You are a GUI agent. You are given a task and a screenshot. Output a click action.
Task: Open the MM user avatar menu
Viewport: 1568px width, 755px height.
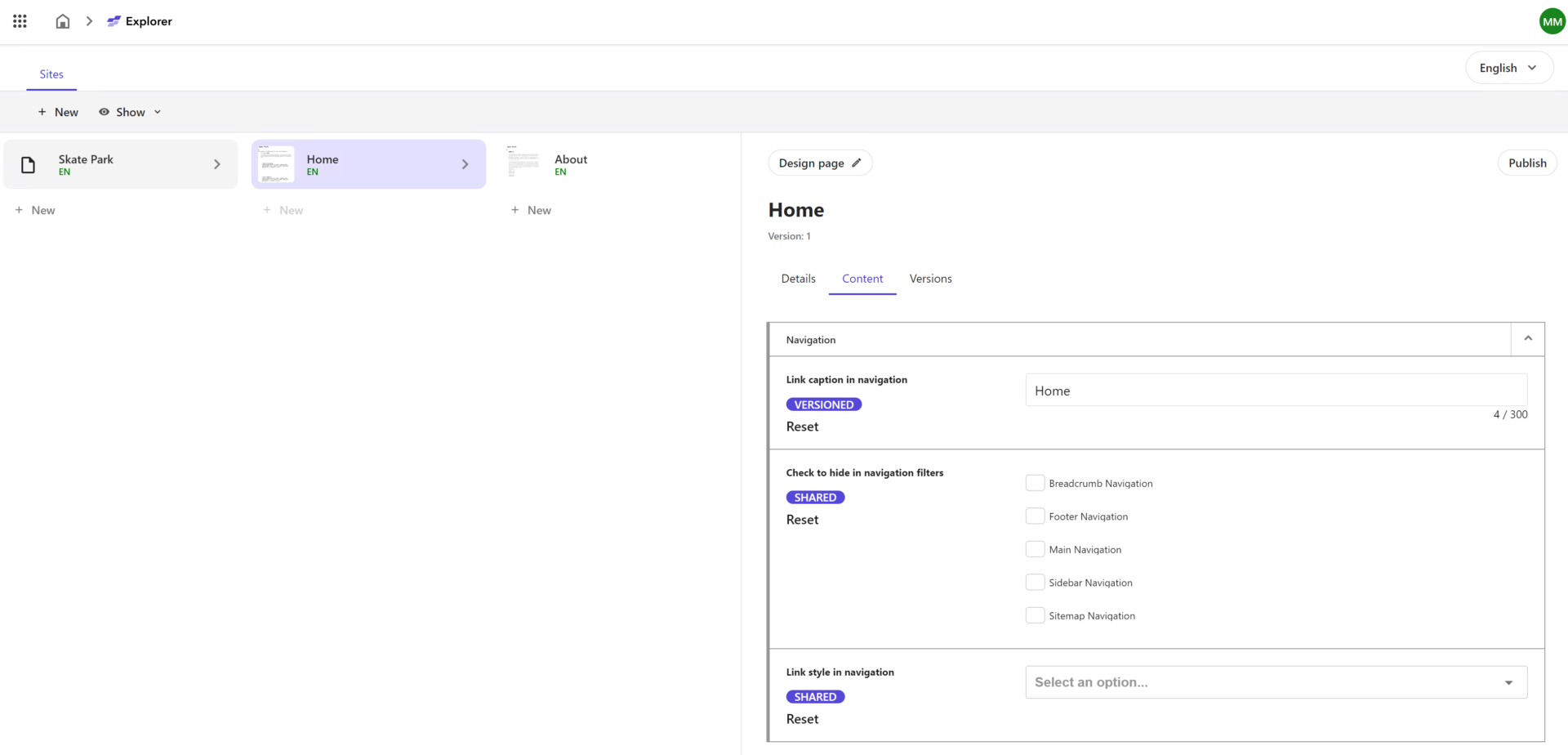[1551, 21]
